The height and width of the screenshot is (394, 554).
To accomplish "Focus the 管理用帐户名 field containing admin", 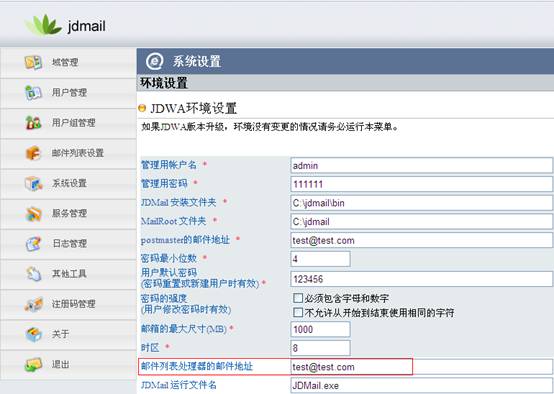I will (422, 165).
